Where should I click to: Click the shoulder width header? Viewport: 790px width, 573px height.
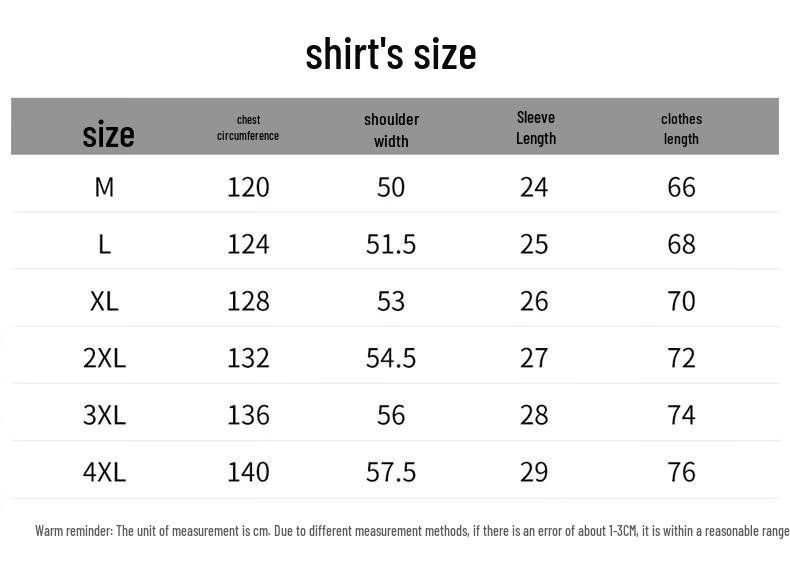pos(391,130)
